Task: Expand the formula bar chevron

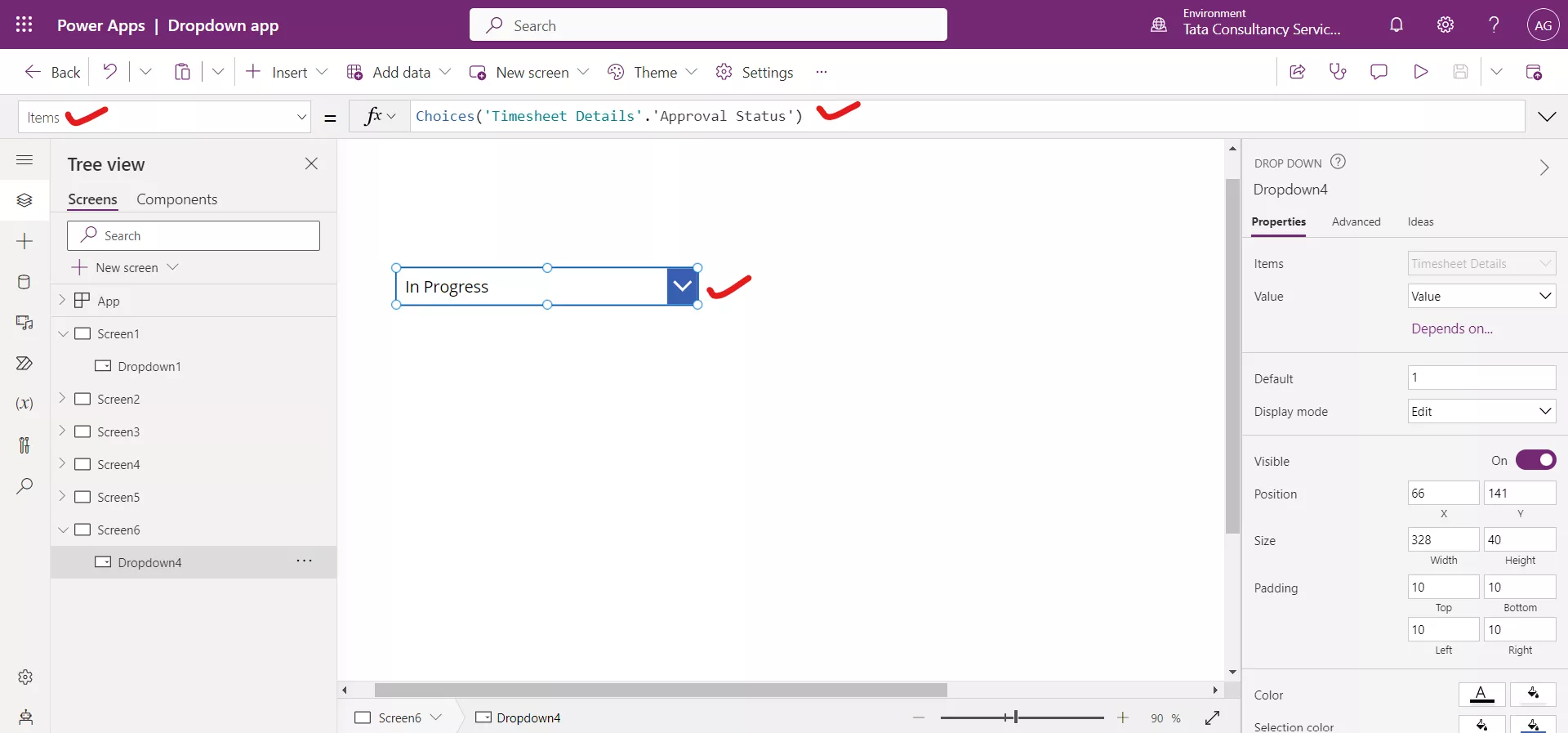Action: coord(1547,117)
